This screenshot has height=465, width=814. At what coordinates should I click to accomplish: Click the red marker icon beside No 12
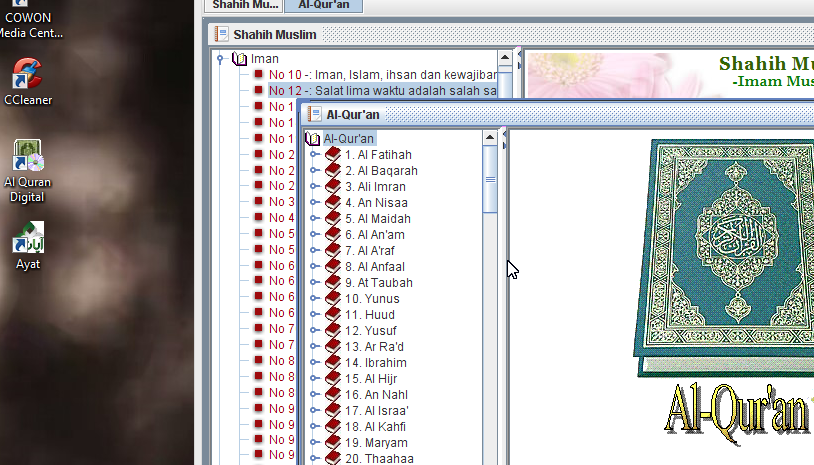258,90
